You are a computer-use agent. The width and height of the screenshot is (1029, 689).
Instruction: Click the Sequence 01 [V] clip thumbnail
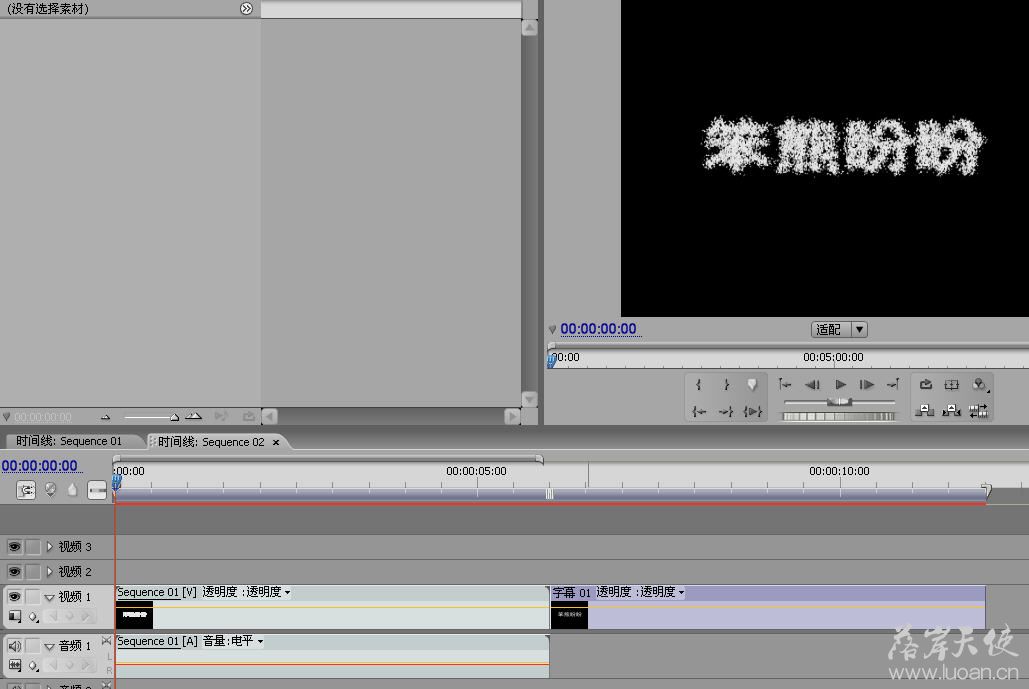coord(135,615)
